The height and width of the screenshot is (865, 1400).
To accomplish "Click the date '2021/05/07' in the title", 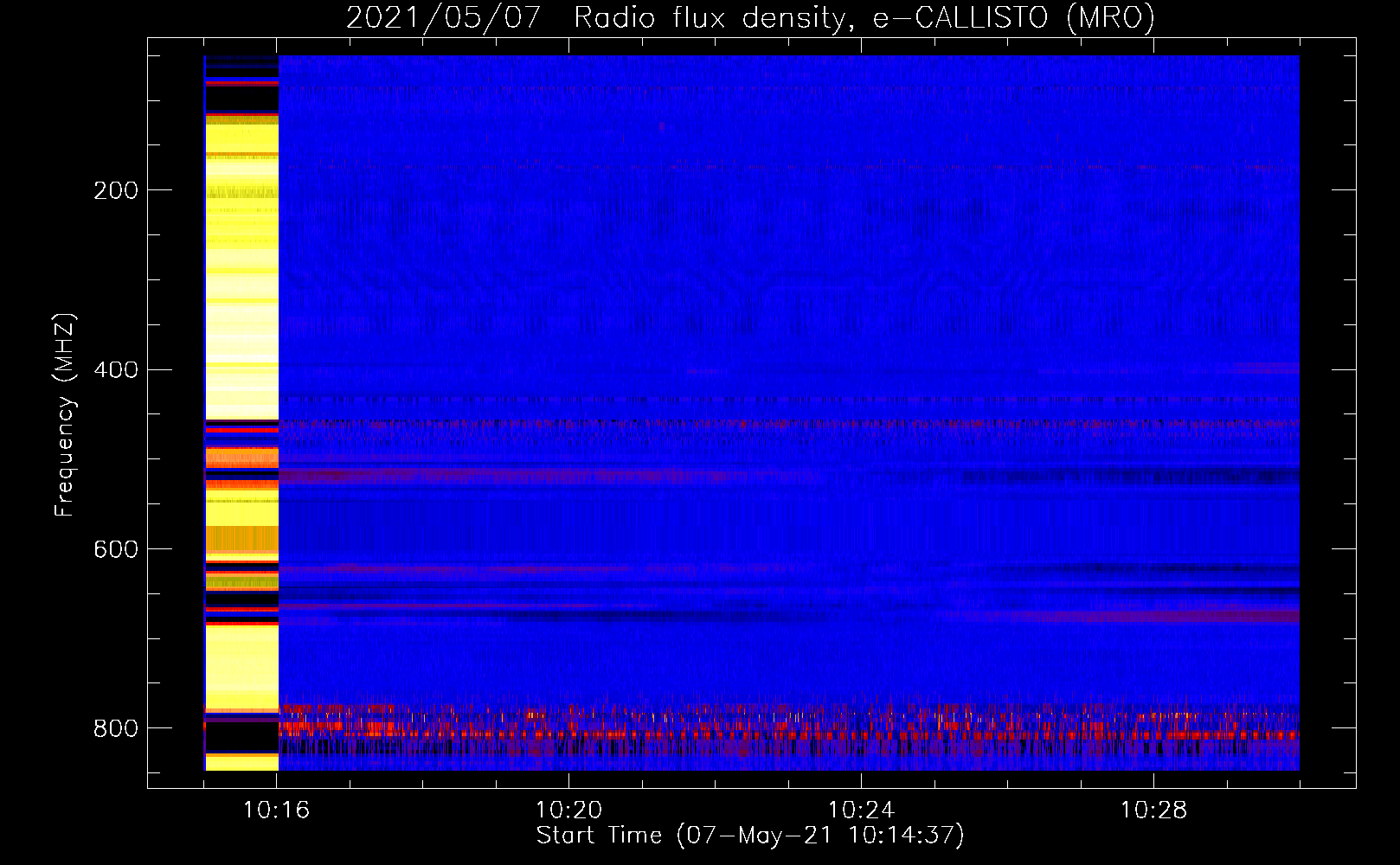I will point(443,17).
